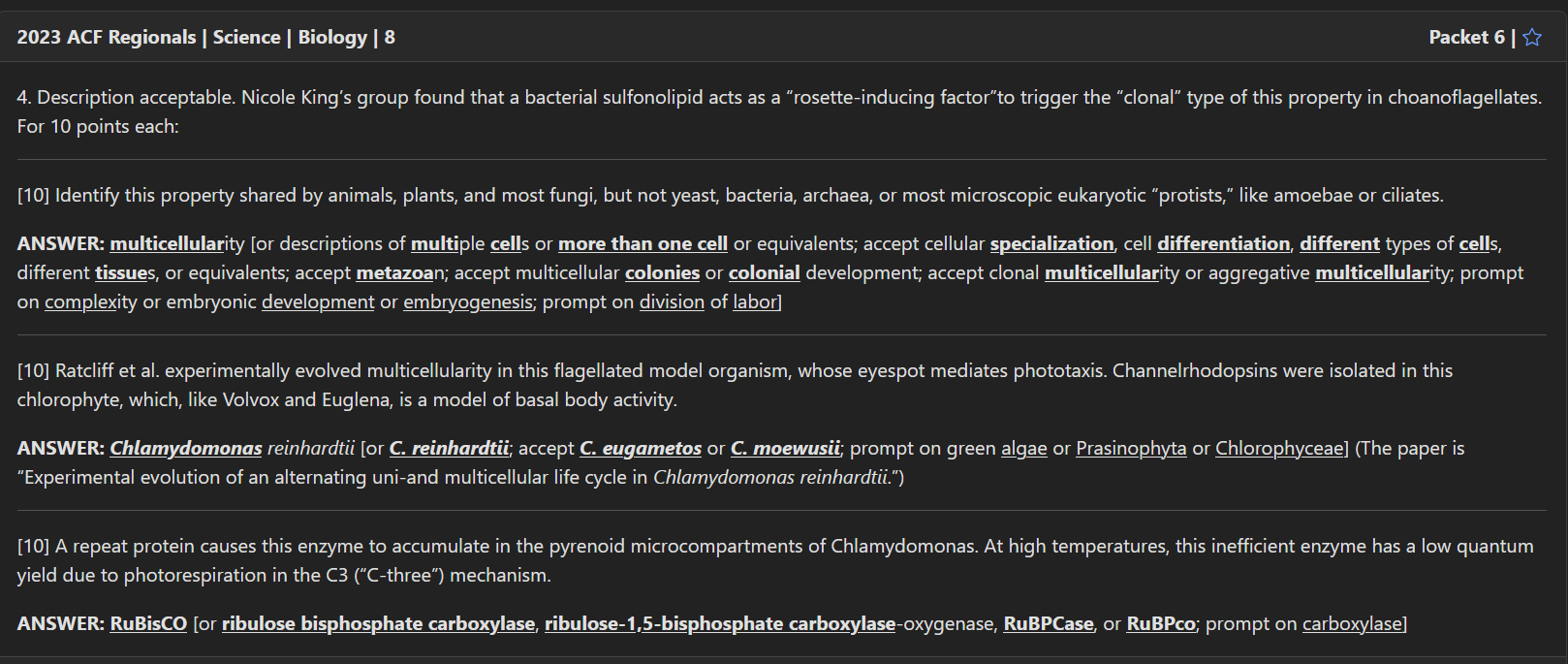Click the underlined "ribulose-1,5-bisphosphate carboxylase" answer
This screenshot has width=1568, height=664.
[x=719, y=624]
